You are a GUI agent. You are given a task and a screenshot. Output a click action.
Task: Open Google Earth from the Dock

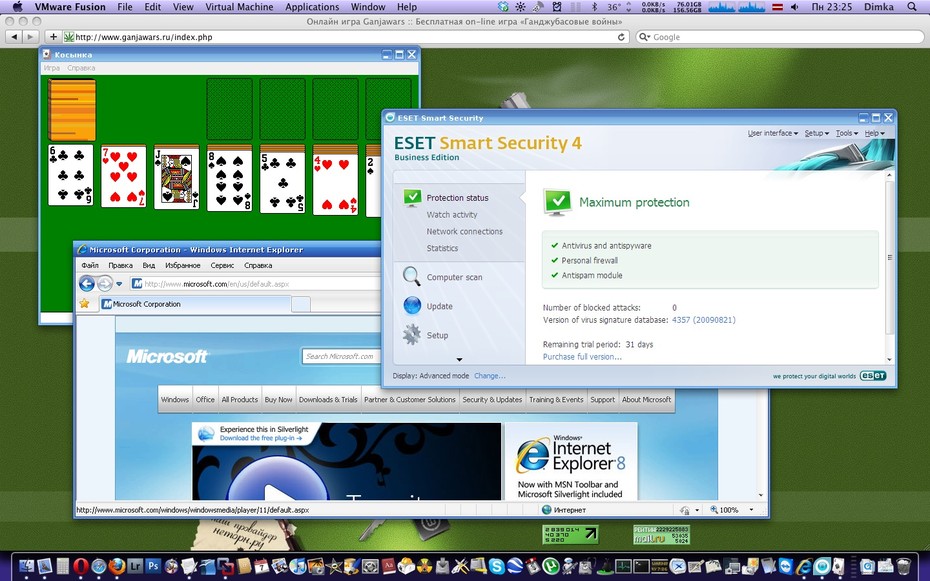515,566
